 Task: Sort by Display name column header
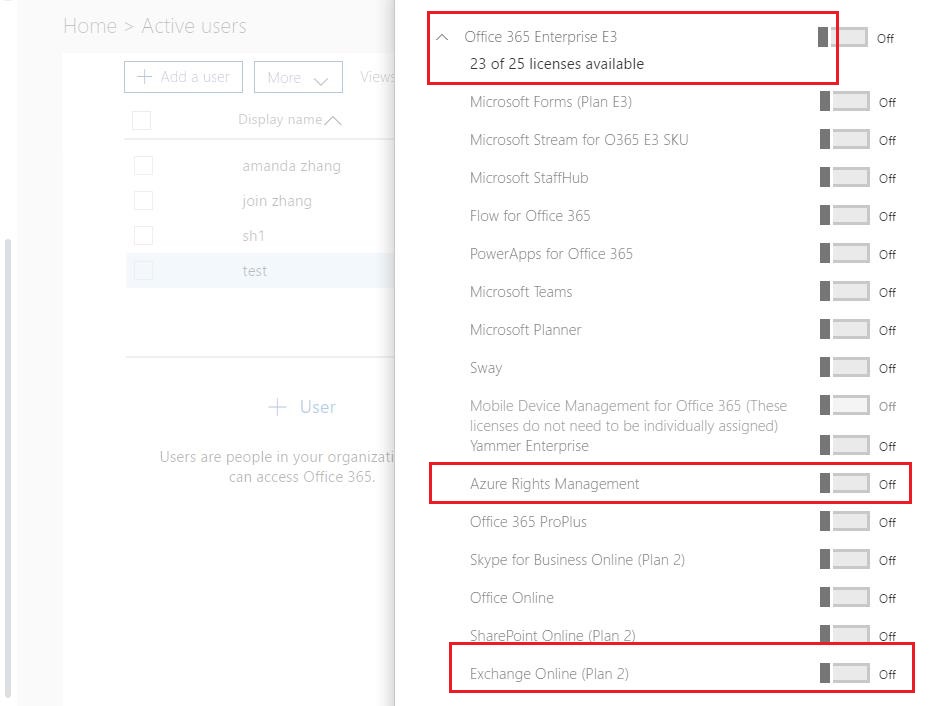coord(290,120)
